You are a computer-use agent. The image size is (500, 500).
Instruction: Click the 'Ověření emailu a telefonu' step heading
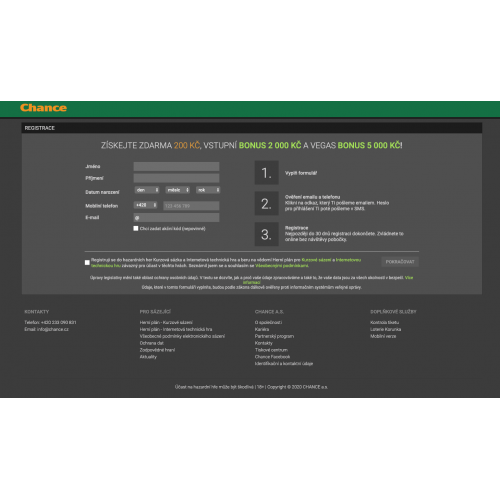click(x=312, y=197)
